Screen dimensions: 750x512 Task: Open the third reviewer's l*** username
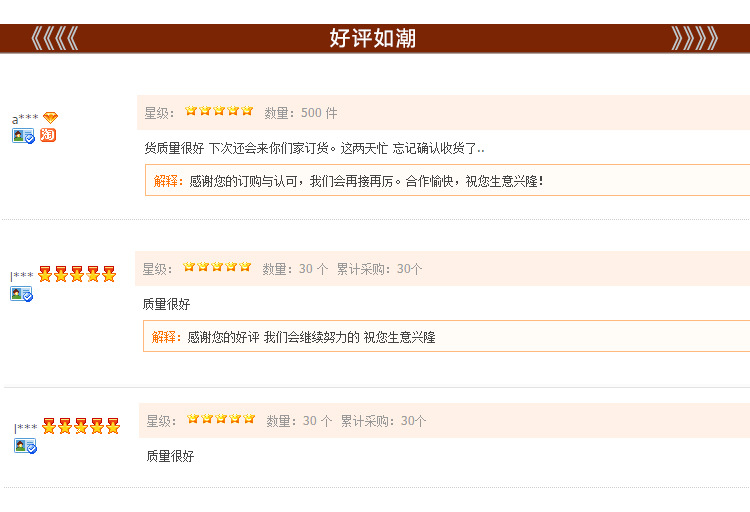[26, 428]
